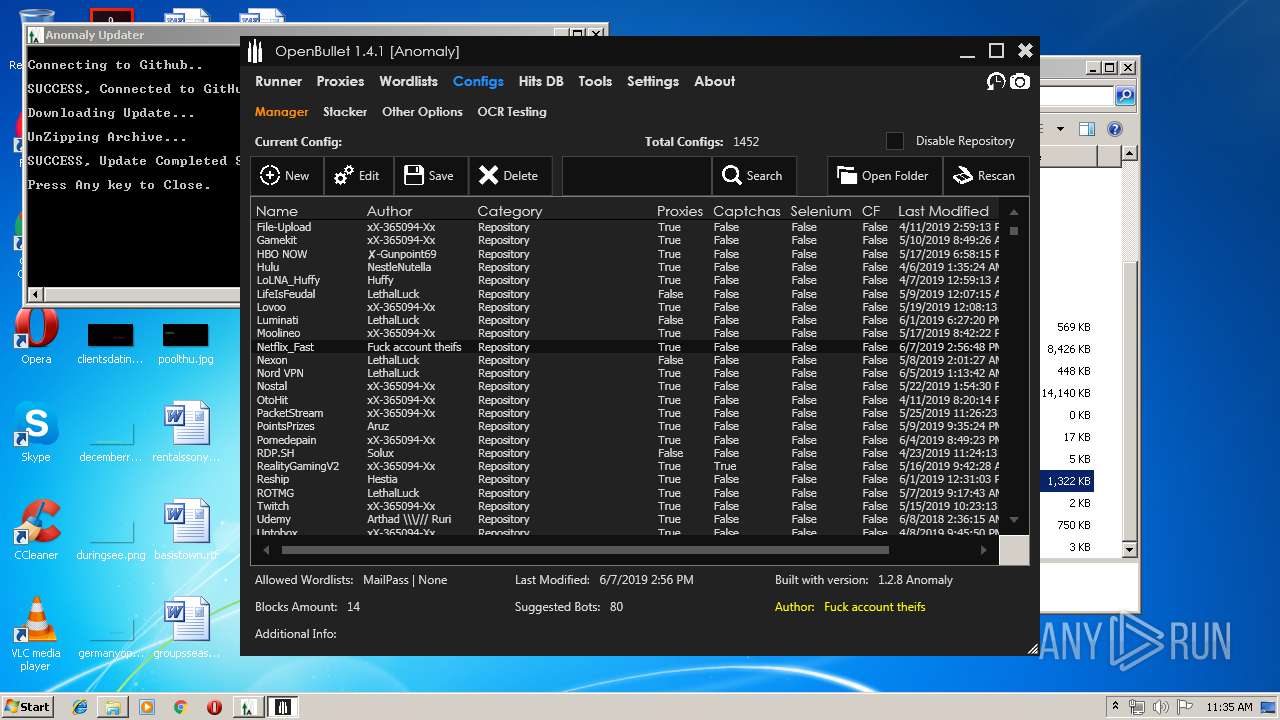The height and width of the screenshot is (720, 1280).
Task: Open the configs folder
Action: [884, 176]
